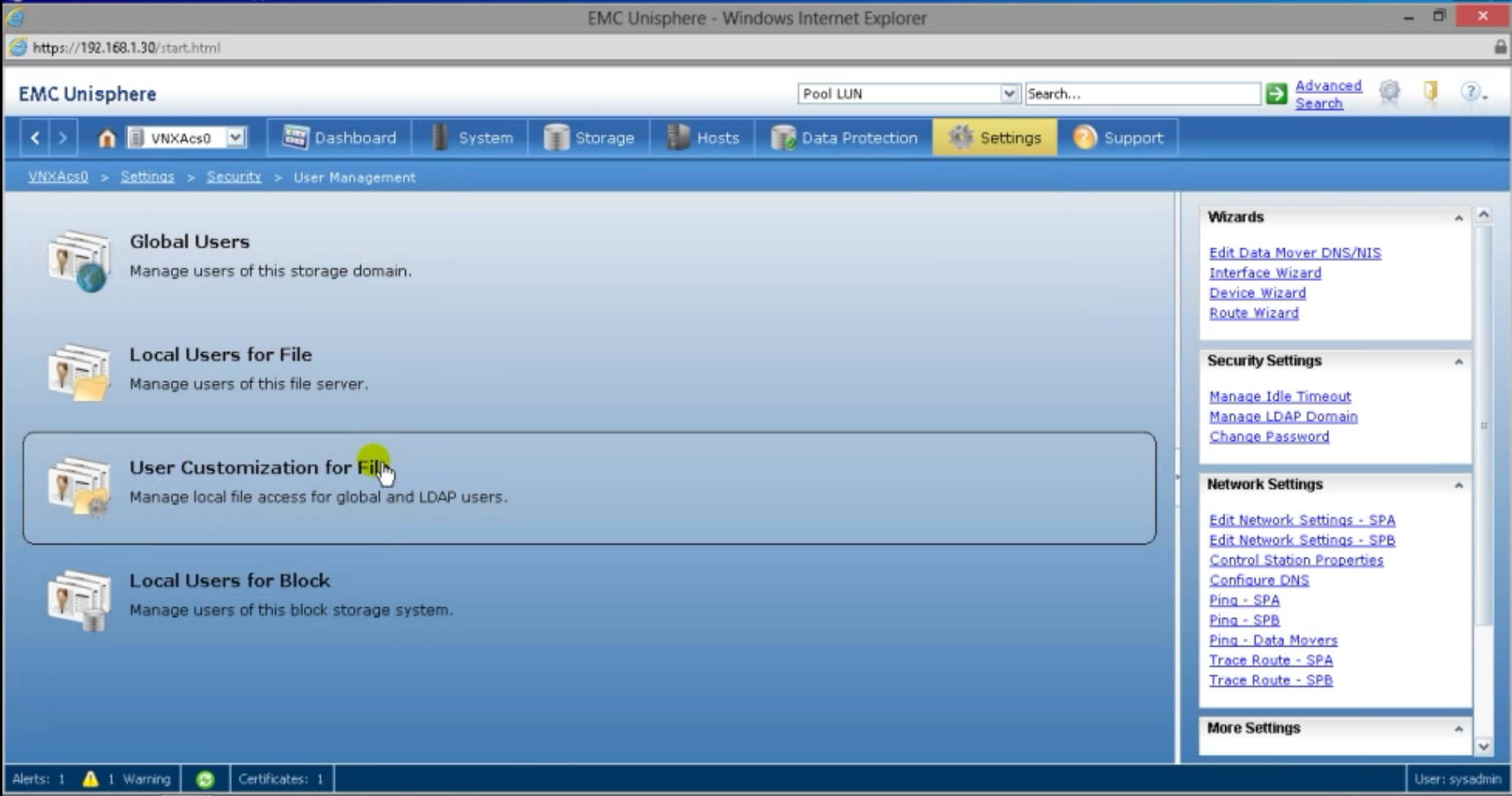The image size is (1512, 796).
Task: Click the VNXAcs0 breadcrumb link
Action: (58, 176)
